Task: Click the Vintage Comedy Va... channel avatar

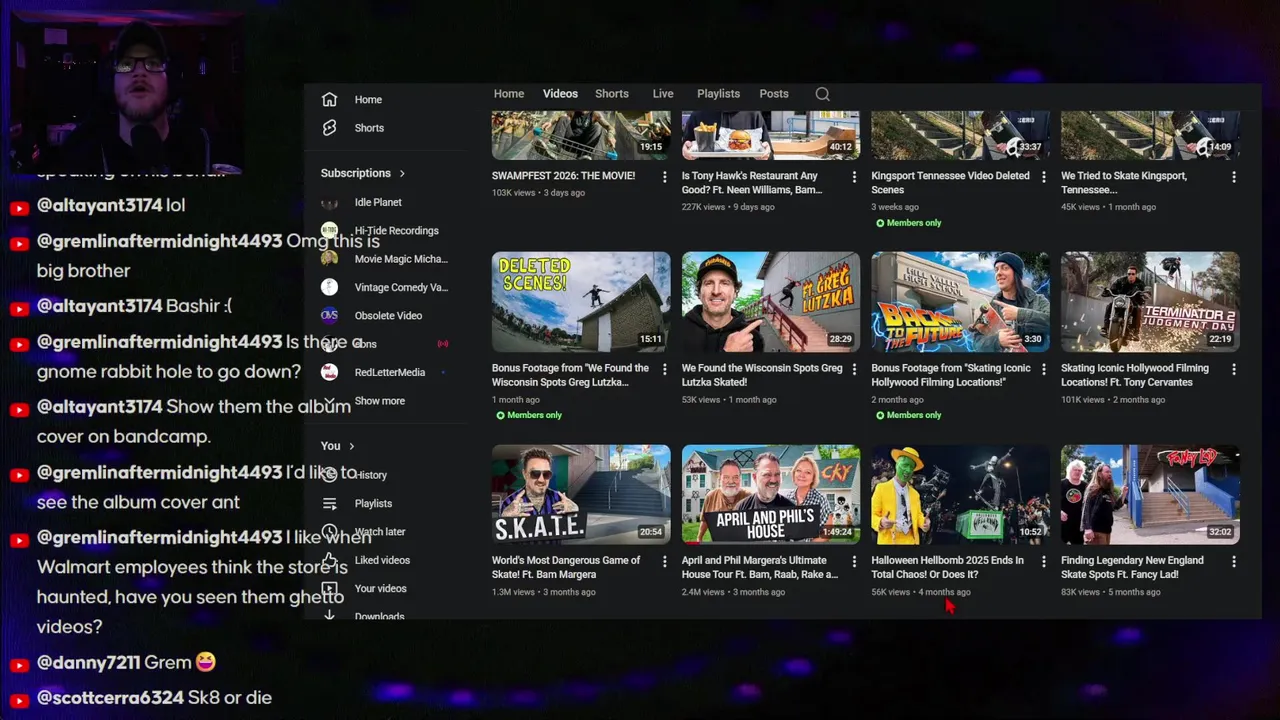Action: 329,287
